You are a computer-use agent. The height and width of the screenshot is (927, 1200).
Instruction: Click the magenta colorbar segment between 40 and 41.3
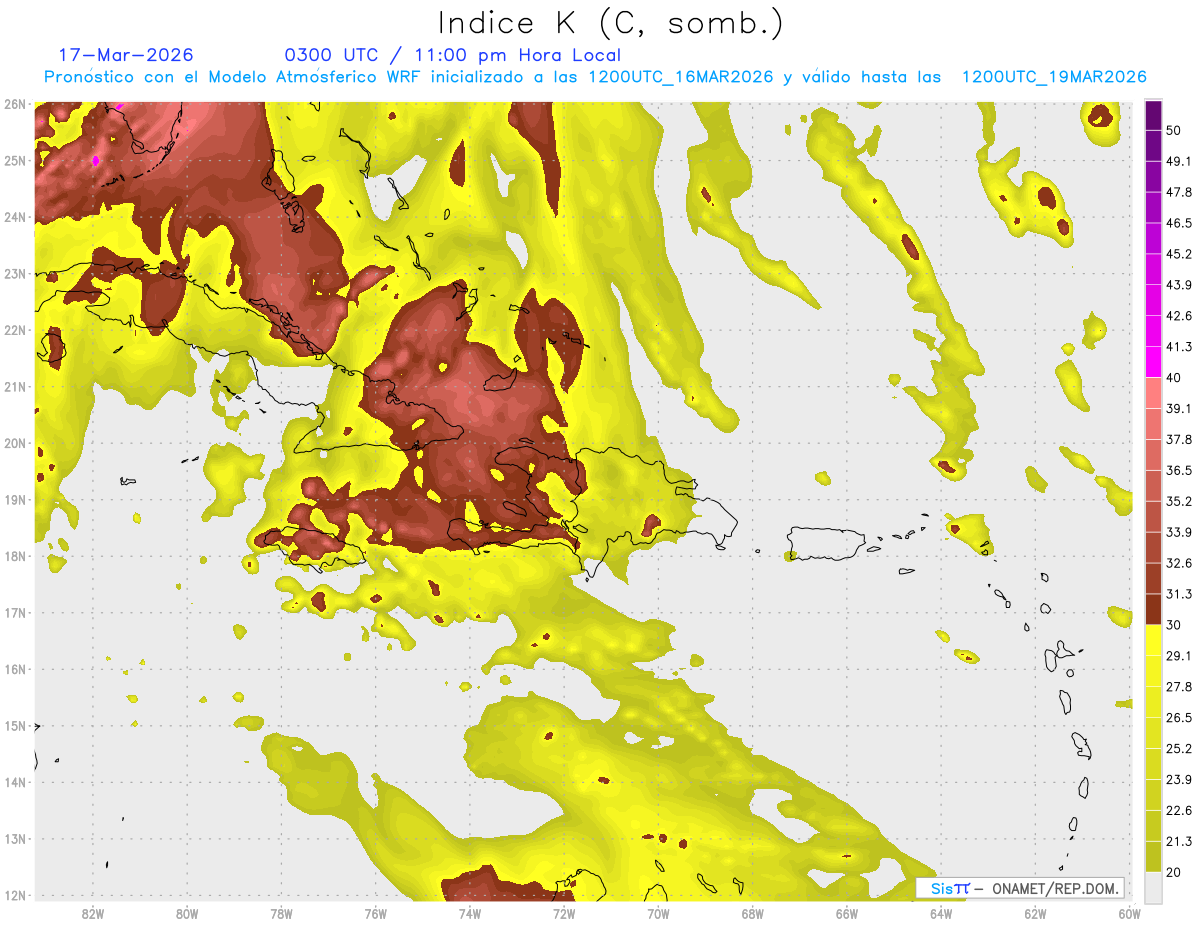pyautogui.click(x=1153, y=361)
